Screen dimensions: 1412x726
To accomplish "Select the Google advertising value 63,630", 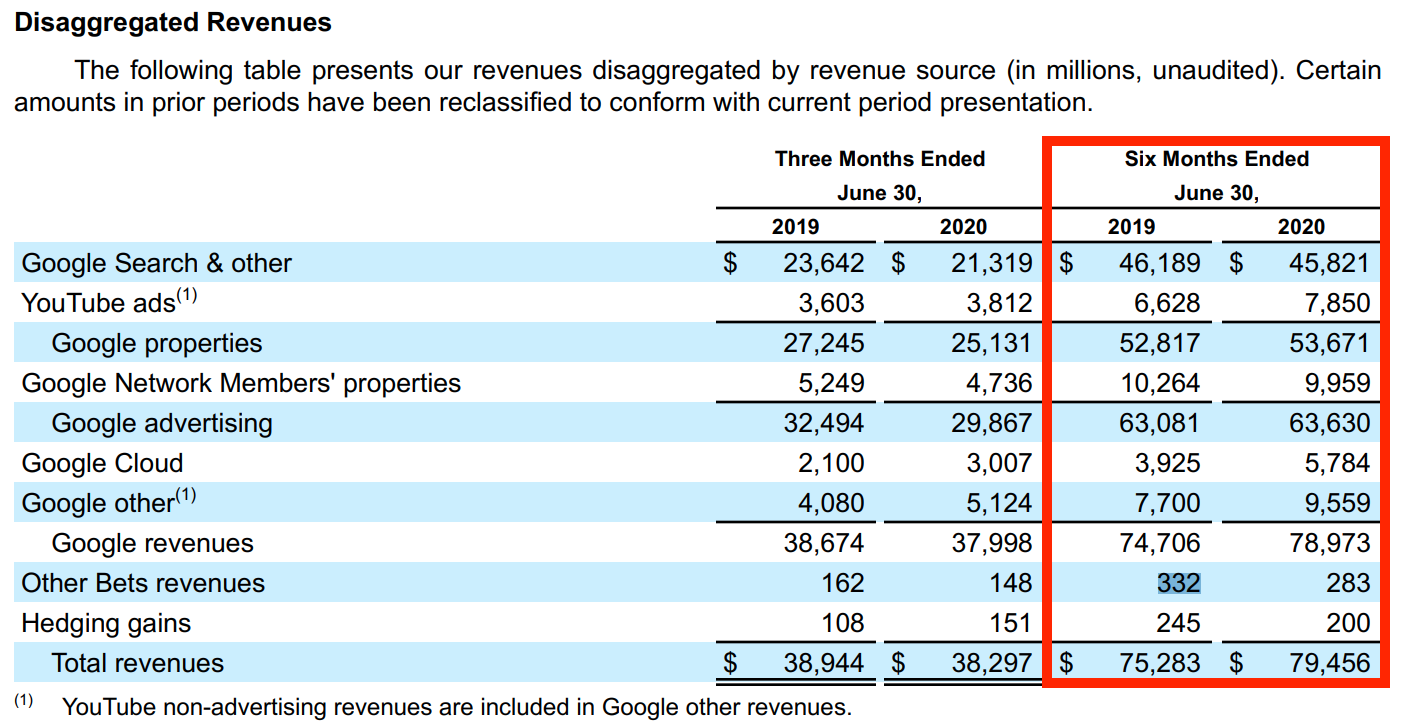I will point(1329,423).
